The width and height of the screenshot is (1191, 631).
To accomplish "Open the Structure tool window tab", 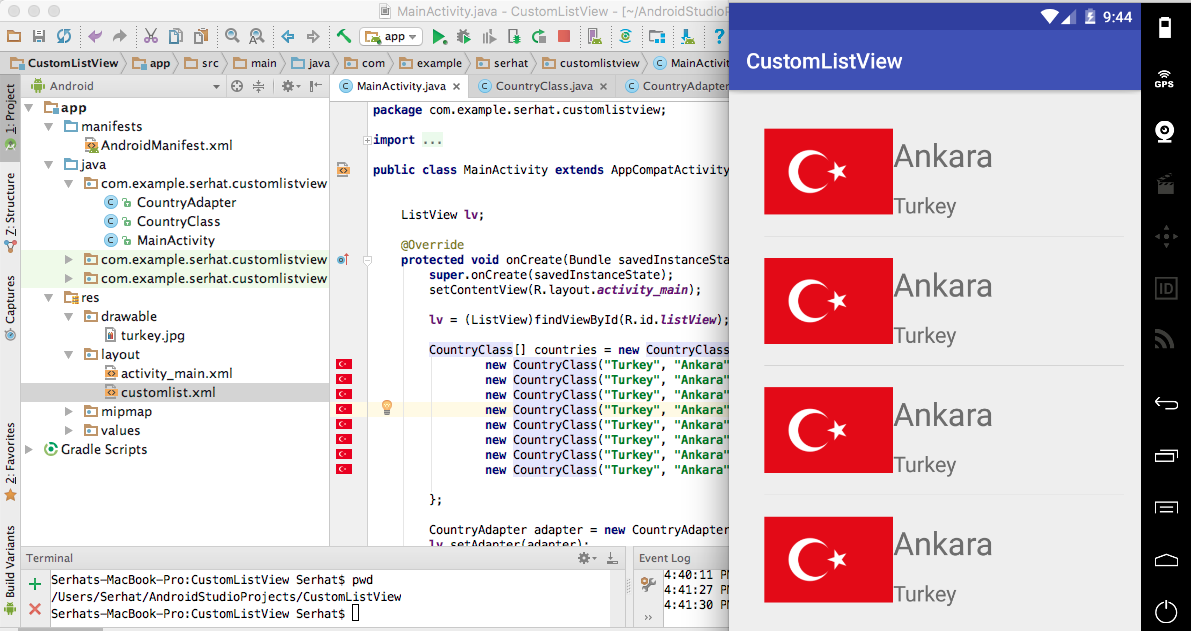I will tap(11, 213).
